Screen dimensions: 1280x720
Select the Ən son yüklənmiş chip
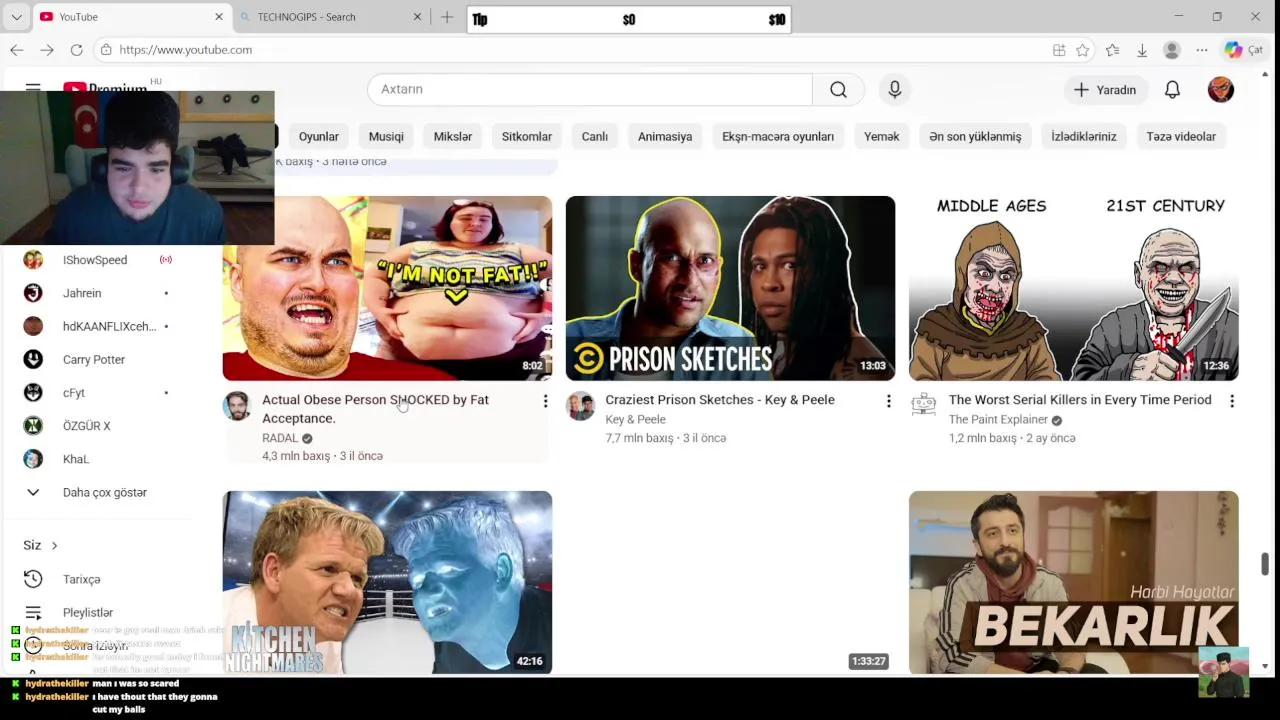[975, 136]
